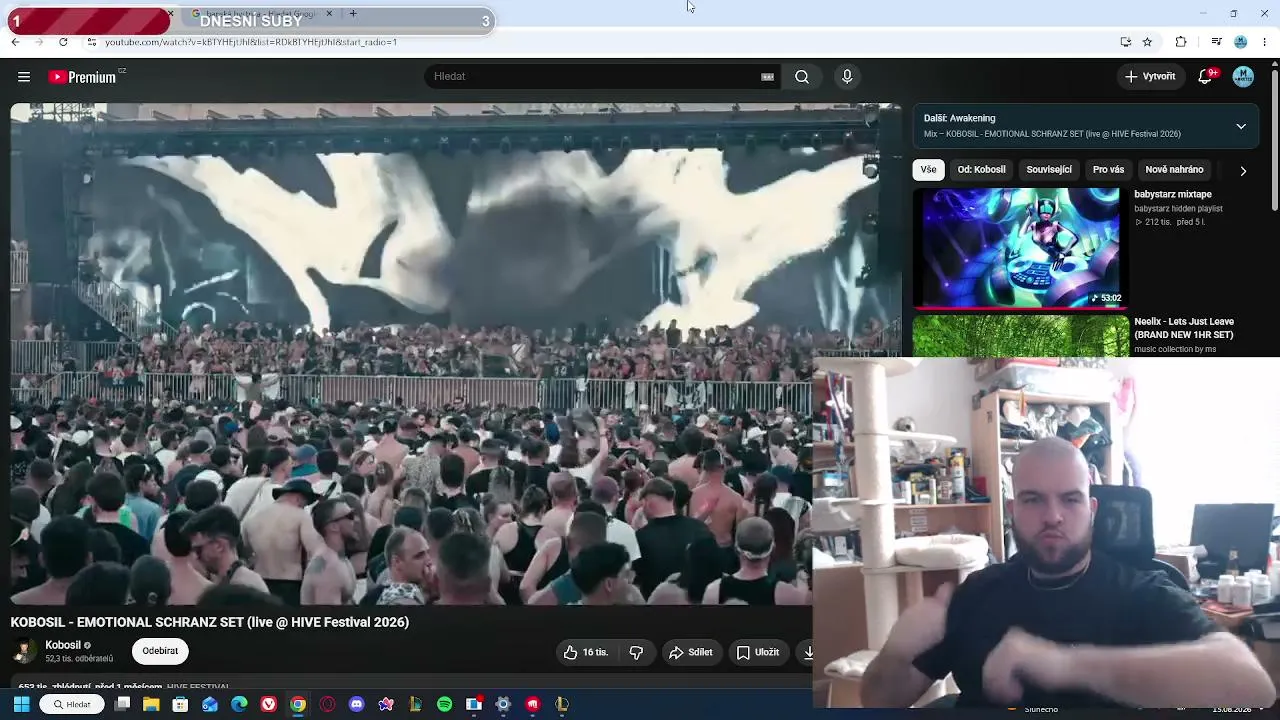Open 'Neelix - Lets Just Leave' video title
1280x720 pixels.
1184,328
